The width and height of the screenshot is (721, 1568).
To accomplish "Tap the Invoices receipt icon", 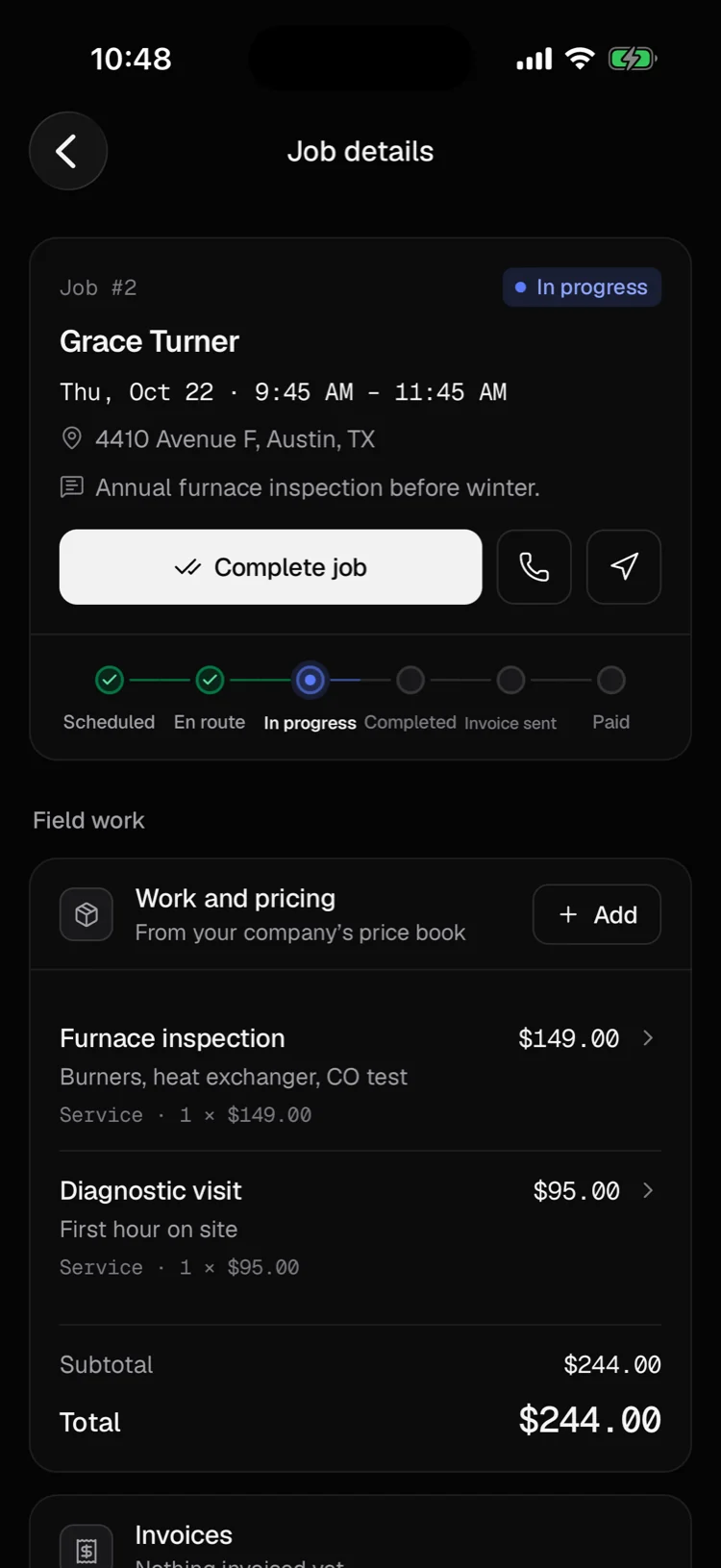I will click(x=87, y=1550).
